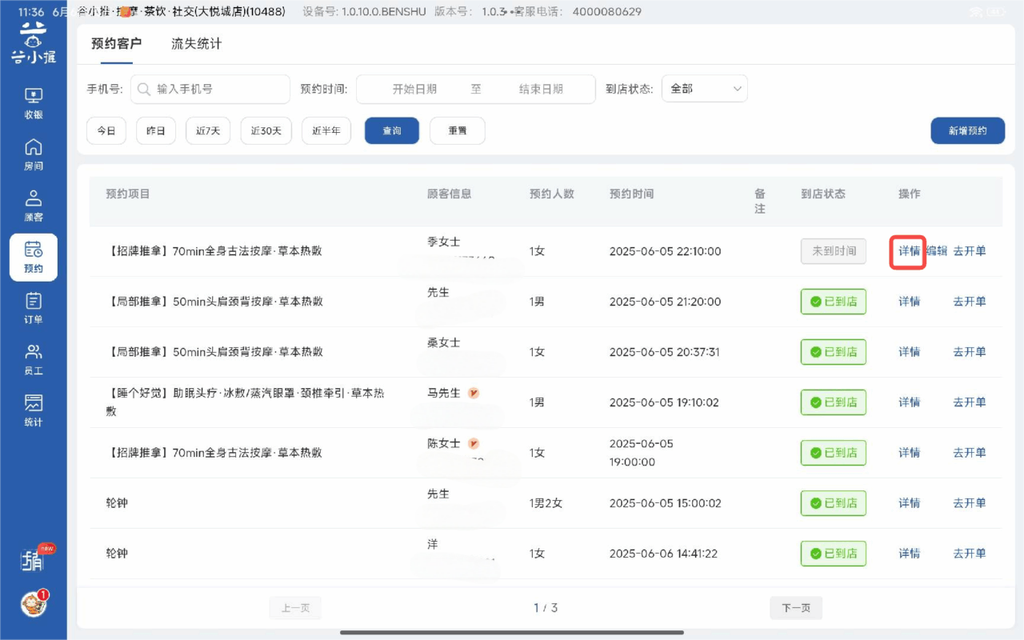Image resolution: width=1024 pixels, height=640 pixels.
Task: Click 去开单 for 桑女士 reservation
Action: pos(969,352)
